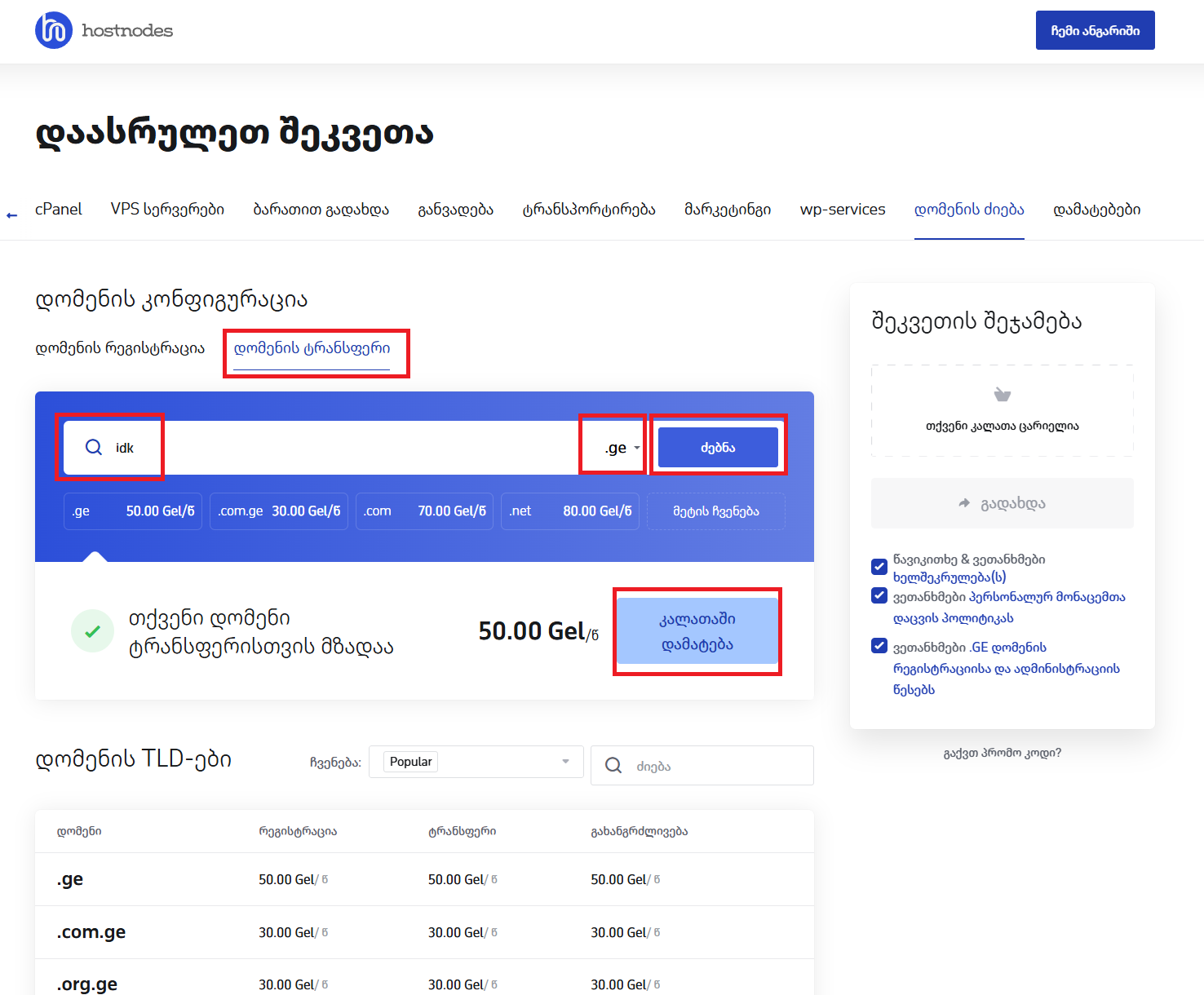The width and height of the screenshot is (1204, 995).
Task: Click the hostnodes logo icon
Action: click(54, 31)
